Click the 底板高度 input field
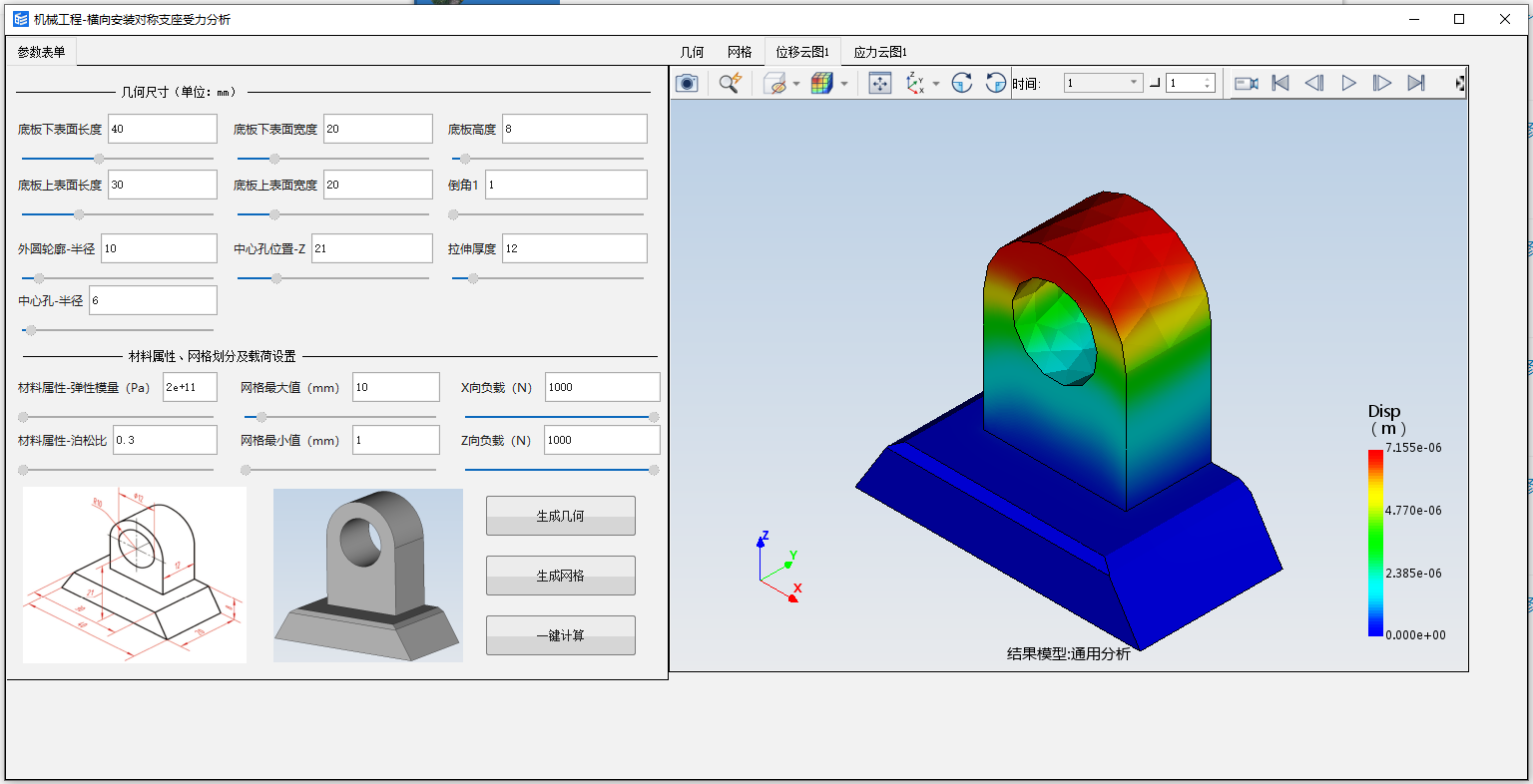The height and width of the screenshot is (784, 1533). click(575, 129)
